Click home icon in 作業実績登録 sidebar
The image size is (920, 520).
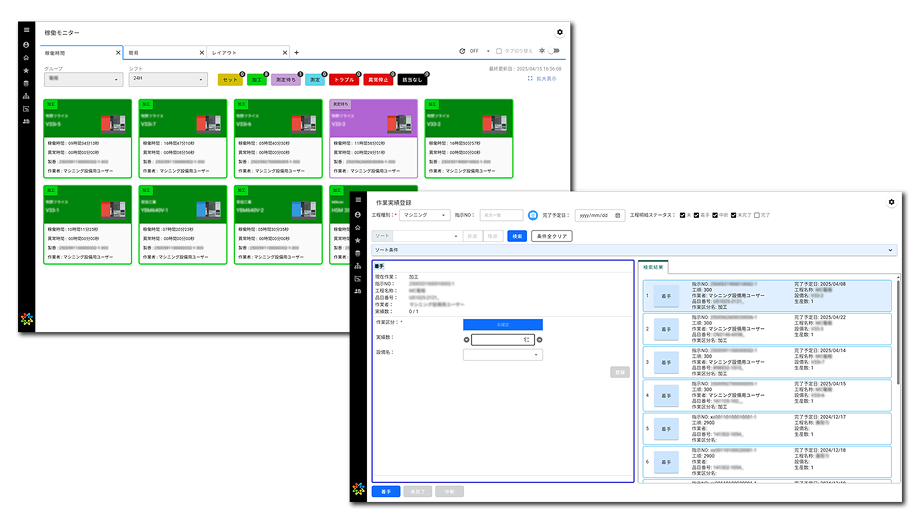coord(358,228)
